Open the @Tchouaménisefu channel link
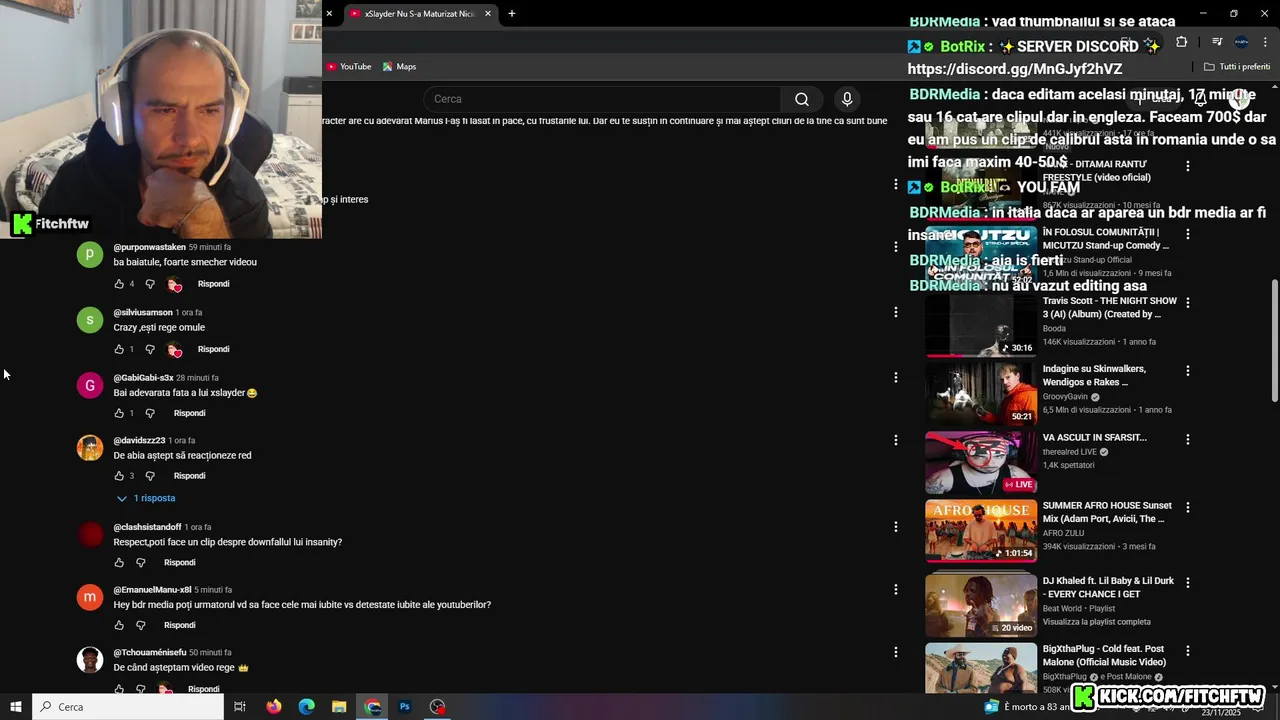 click(x=149, y=653)
